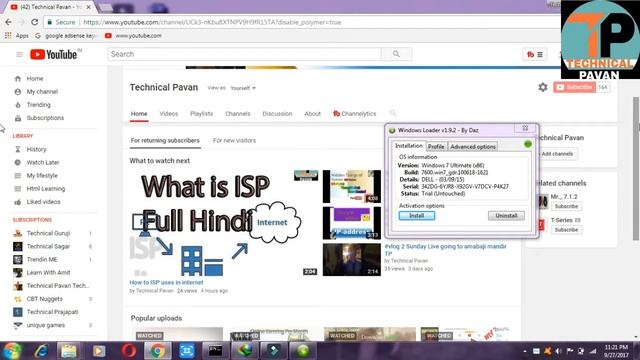Viewport: 640px width, 360px height.
Task: Reload the page with refresh icon
Action: coord(34,22)
